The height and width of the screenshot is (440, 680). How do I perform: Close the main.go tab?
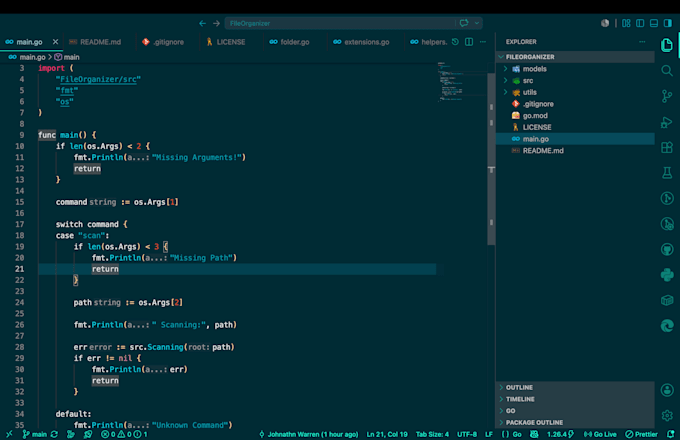pos(55,42)
